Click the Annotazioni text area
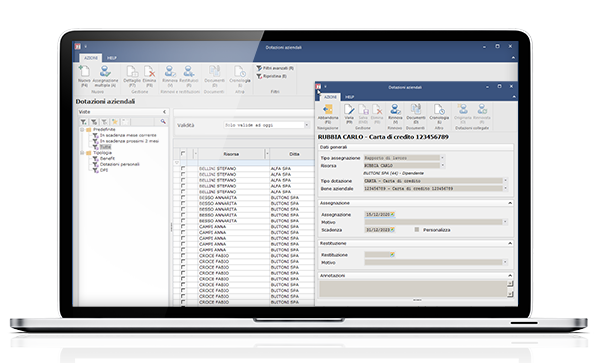This screenshot has height=363, width=600. point(413,289)
